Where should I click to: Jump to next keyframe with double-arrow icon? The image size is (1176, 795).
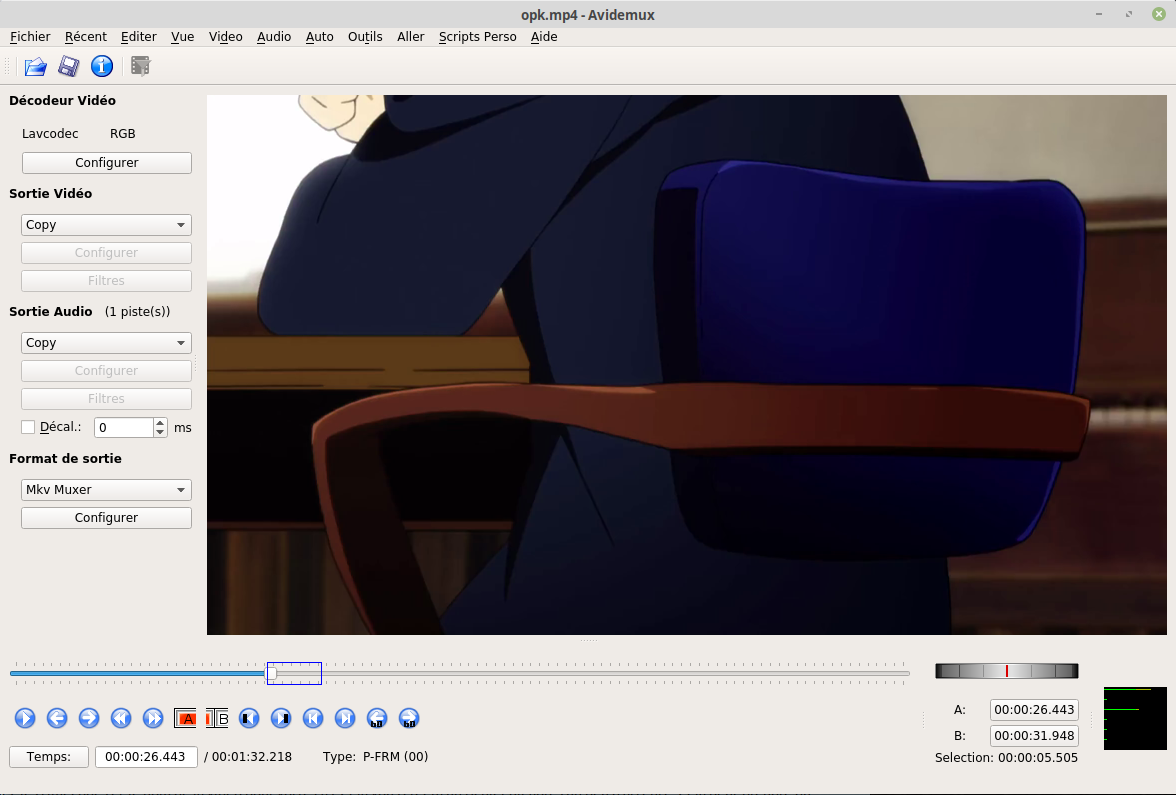tap(153, 718)
